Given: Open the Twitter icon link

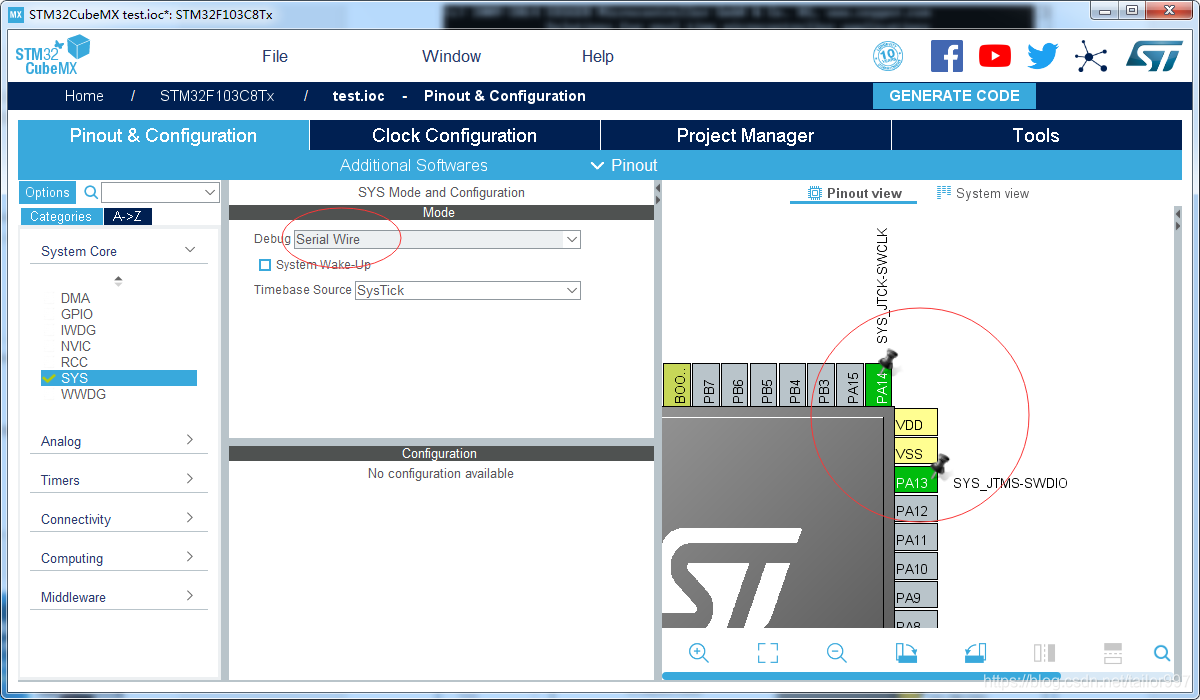Looking at the screenshot, I should pos(1042,56).
